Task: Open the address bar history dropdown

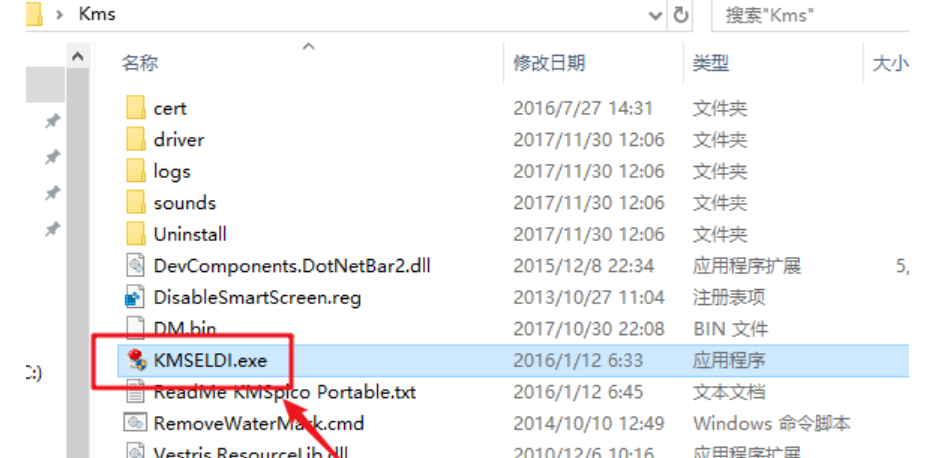Action: (x=656, y=16)
